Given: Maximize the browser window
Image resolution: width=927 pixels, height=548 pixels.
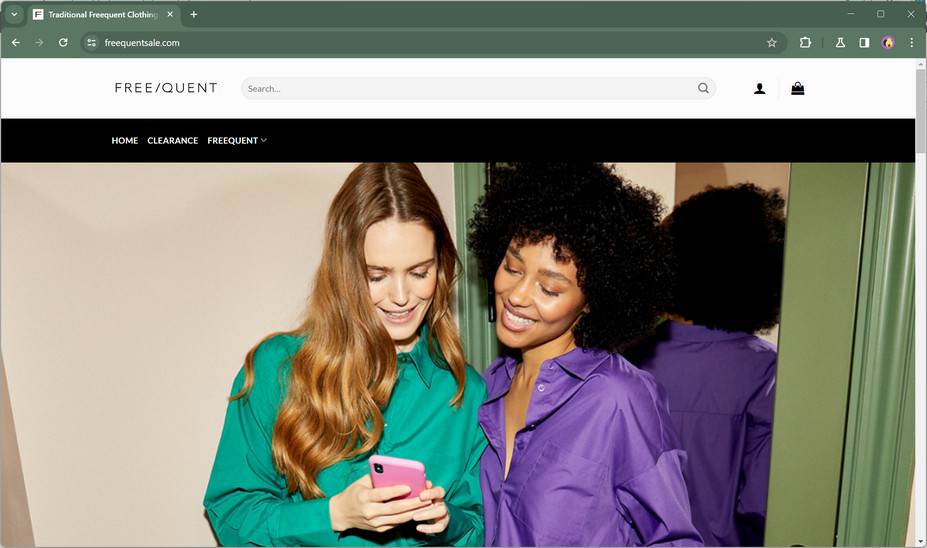Looking at the screenshot, I should click(881, 14).
